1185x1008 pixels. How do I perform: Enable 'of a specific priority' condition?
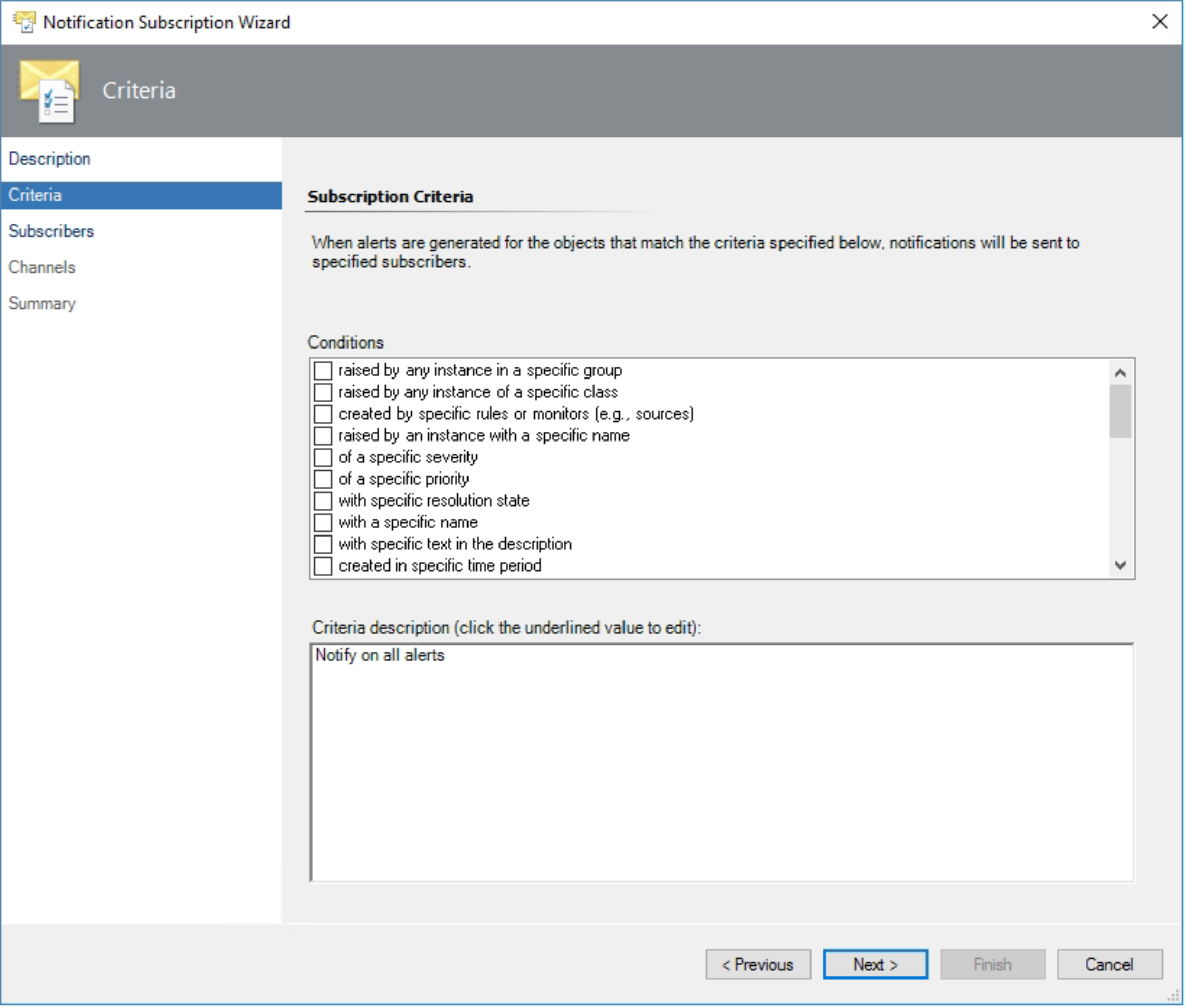[x=322, y=479]
